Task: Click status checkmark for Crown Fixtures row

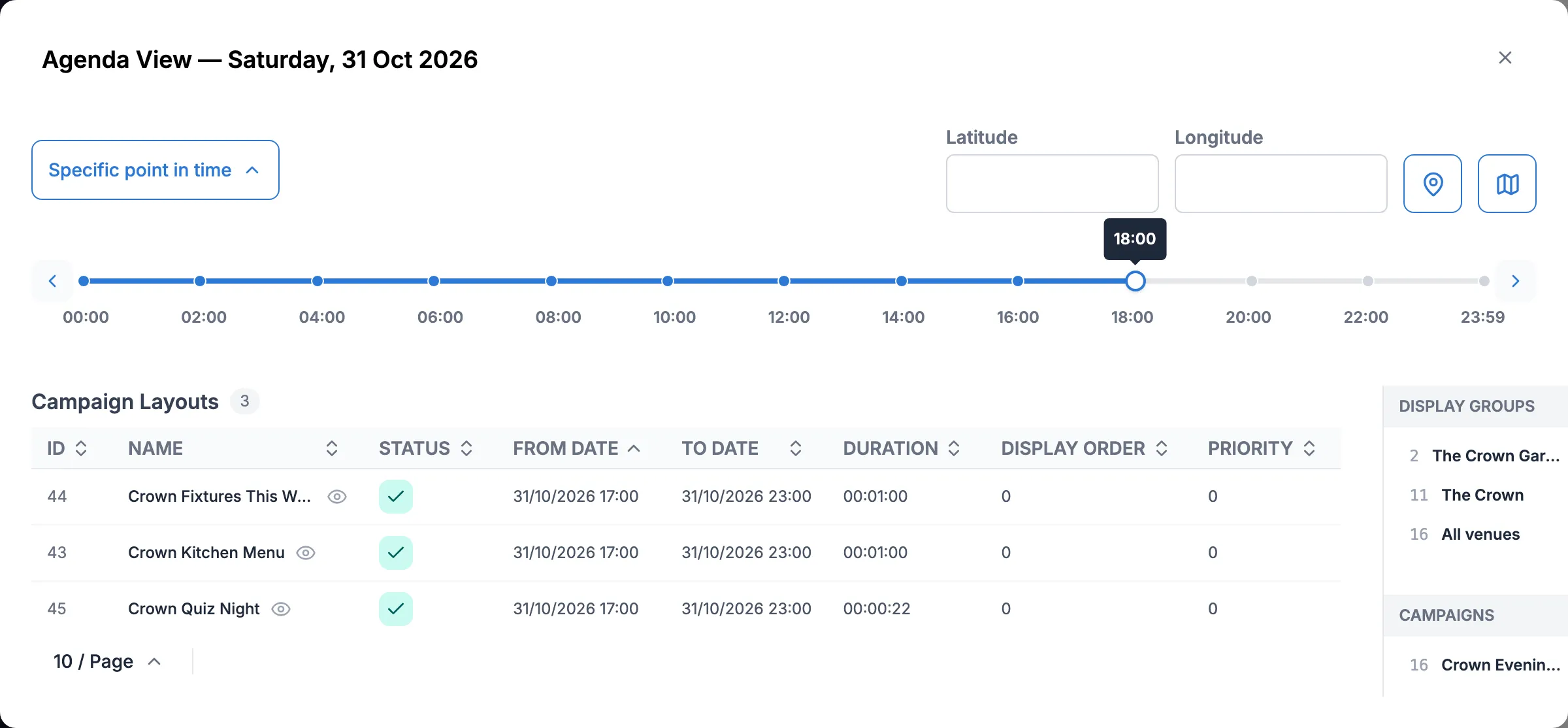Action: 396,497
